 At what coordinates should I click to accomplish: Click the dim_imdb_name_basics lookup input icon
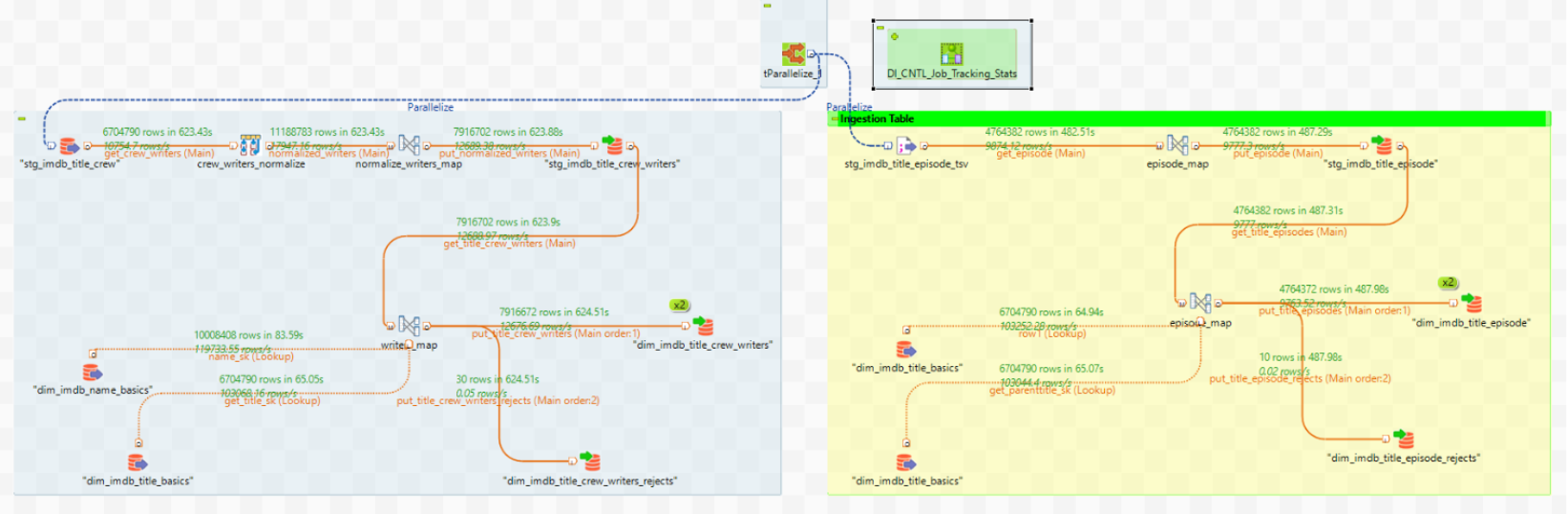click(92, 372)
